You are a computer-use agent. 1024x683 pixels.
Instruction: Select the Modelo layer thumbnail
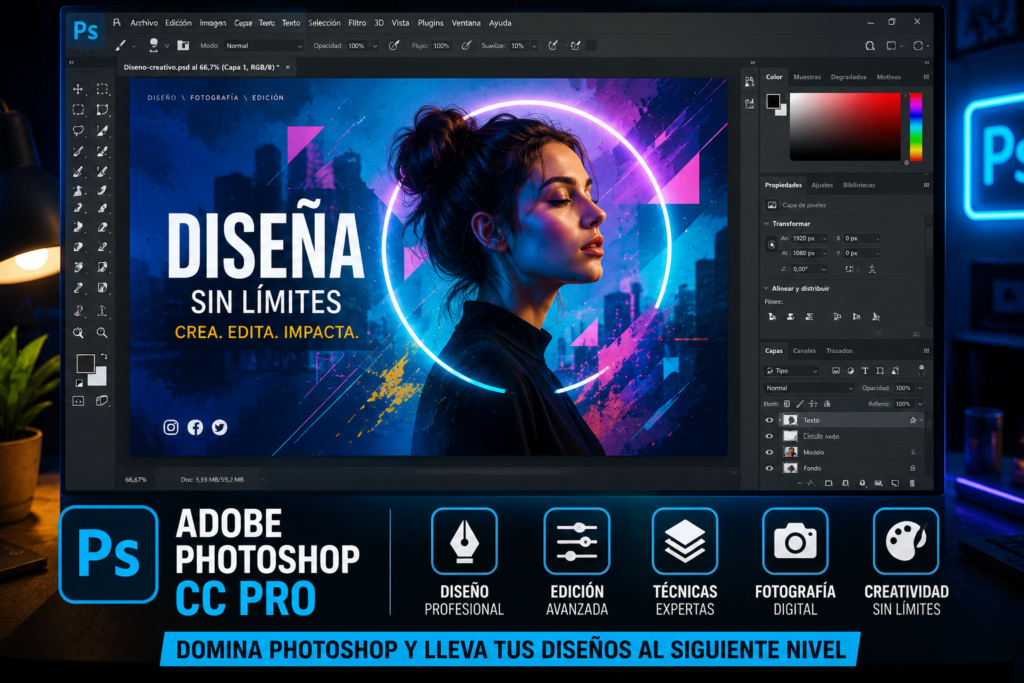coord(790,452)
